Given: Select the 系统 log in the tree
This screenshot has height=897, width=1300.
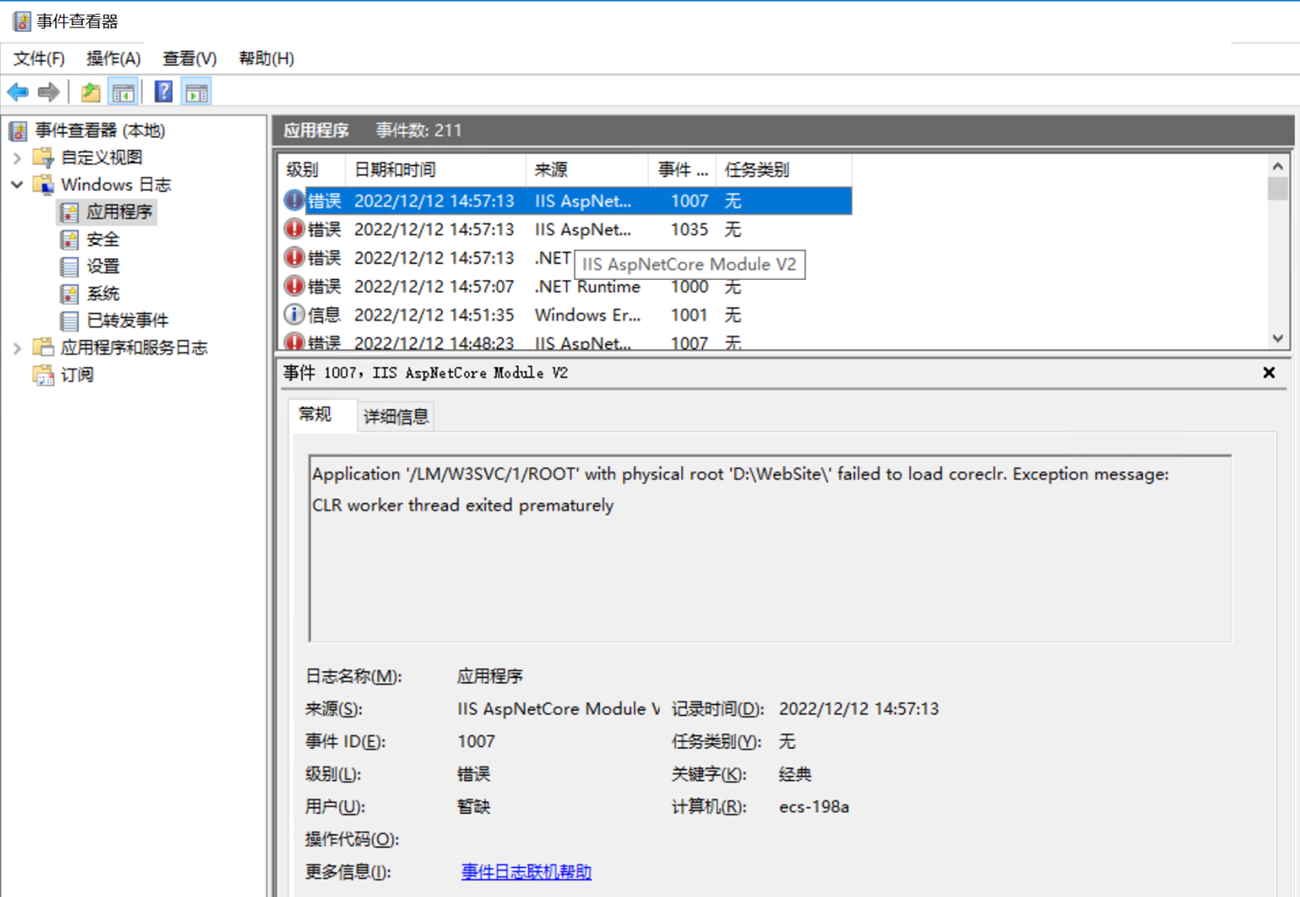Looking at the screenshot, I should point(102,293).
